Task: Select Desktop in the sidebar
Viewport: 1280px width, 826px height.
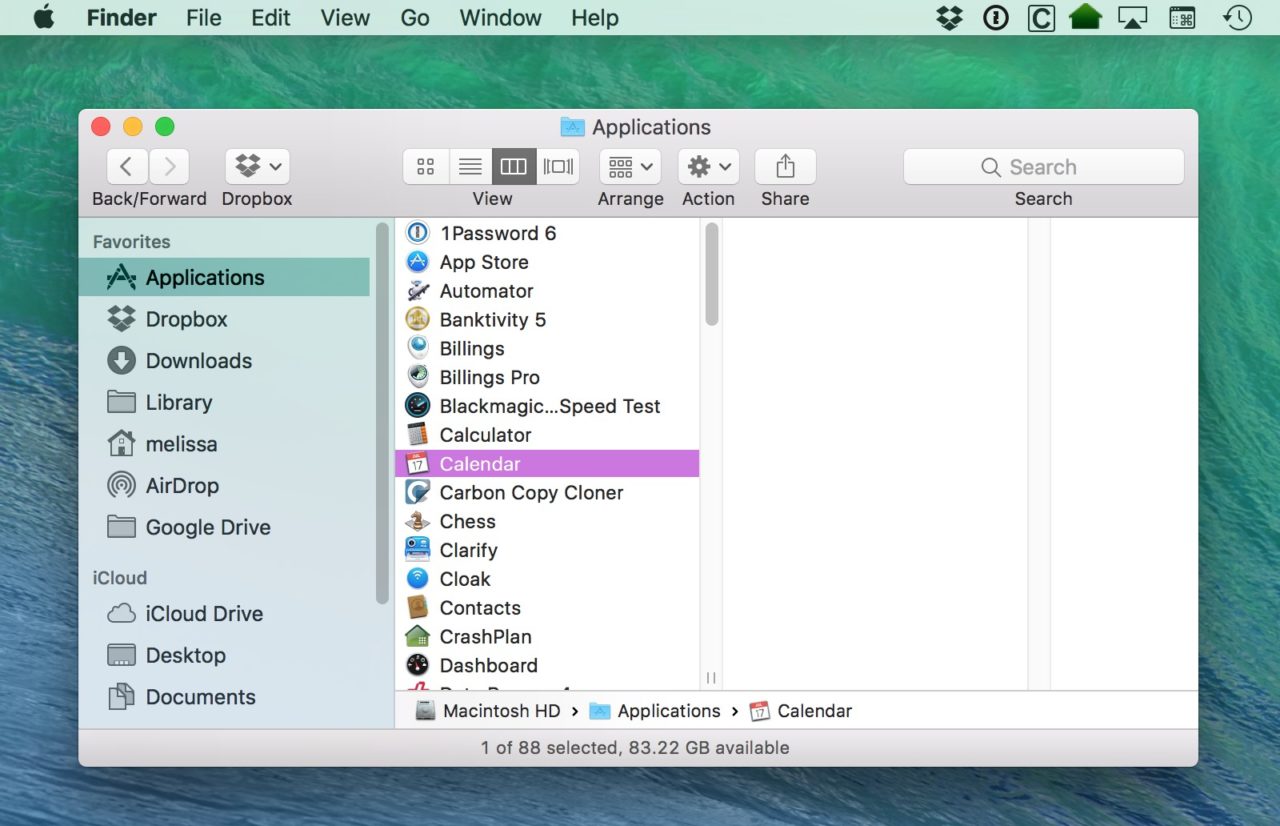Action: [x=224, y=656]
